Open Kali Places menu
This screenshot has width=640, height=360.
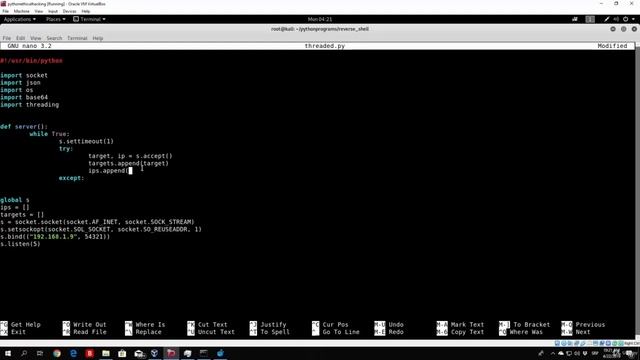click(55, 19)
